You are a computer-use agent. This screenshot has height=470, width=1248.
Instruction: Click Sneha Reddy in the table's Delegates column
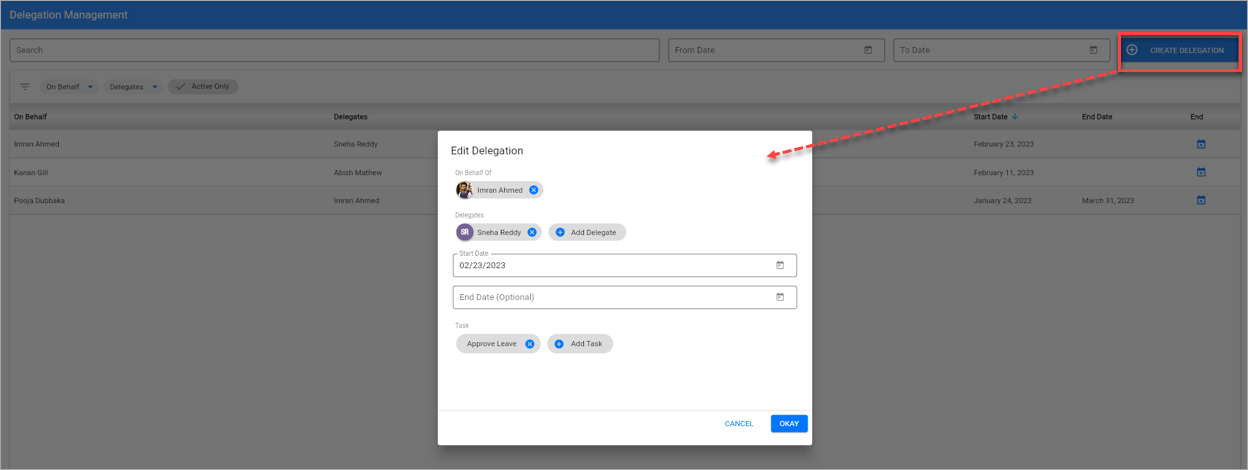click(356, 144)
